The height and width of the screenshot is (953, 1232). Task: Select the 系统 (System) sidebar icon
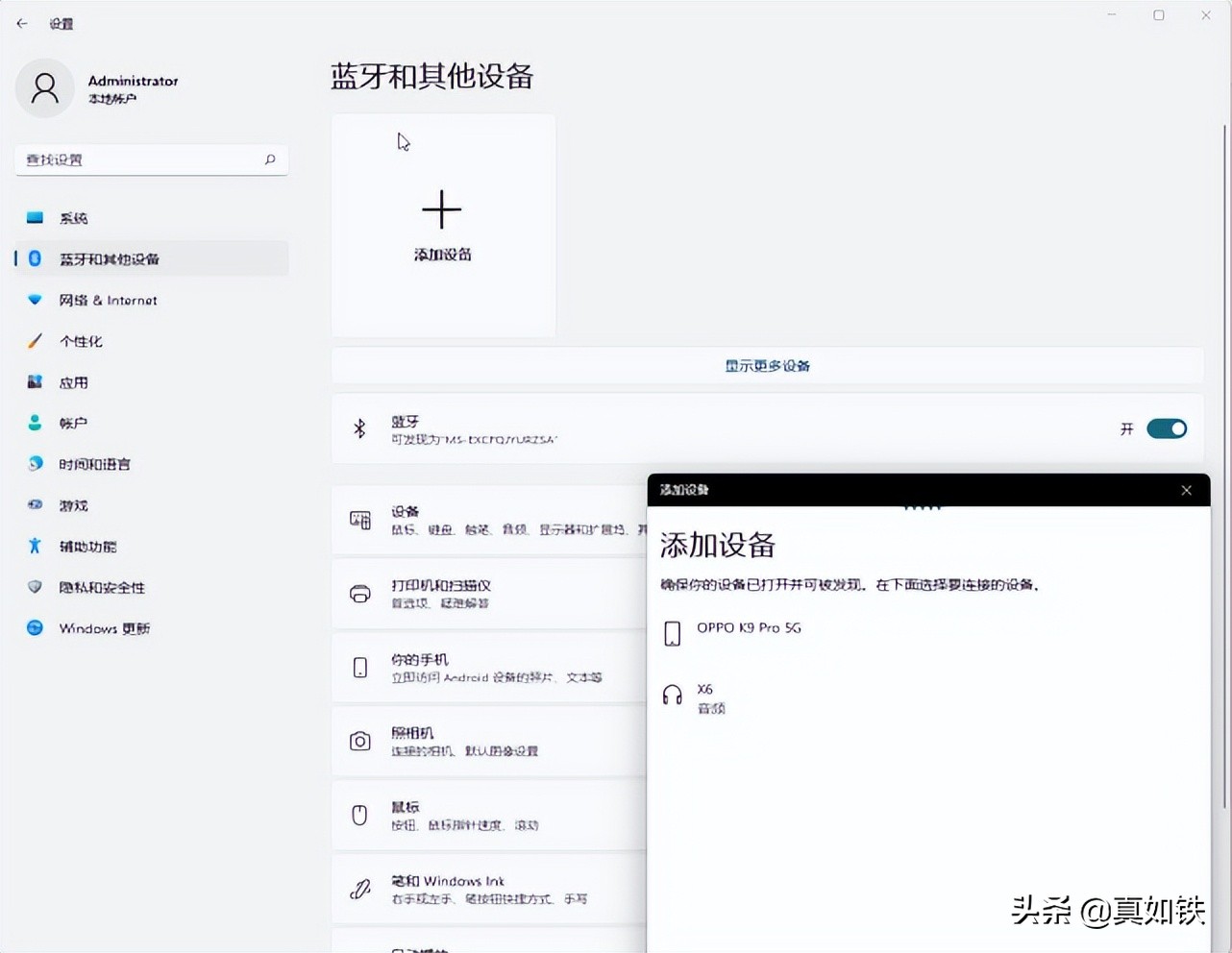pos(35,218)
